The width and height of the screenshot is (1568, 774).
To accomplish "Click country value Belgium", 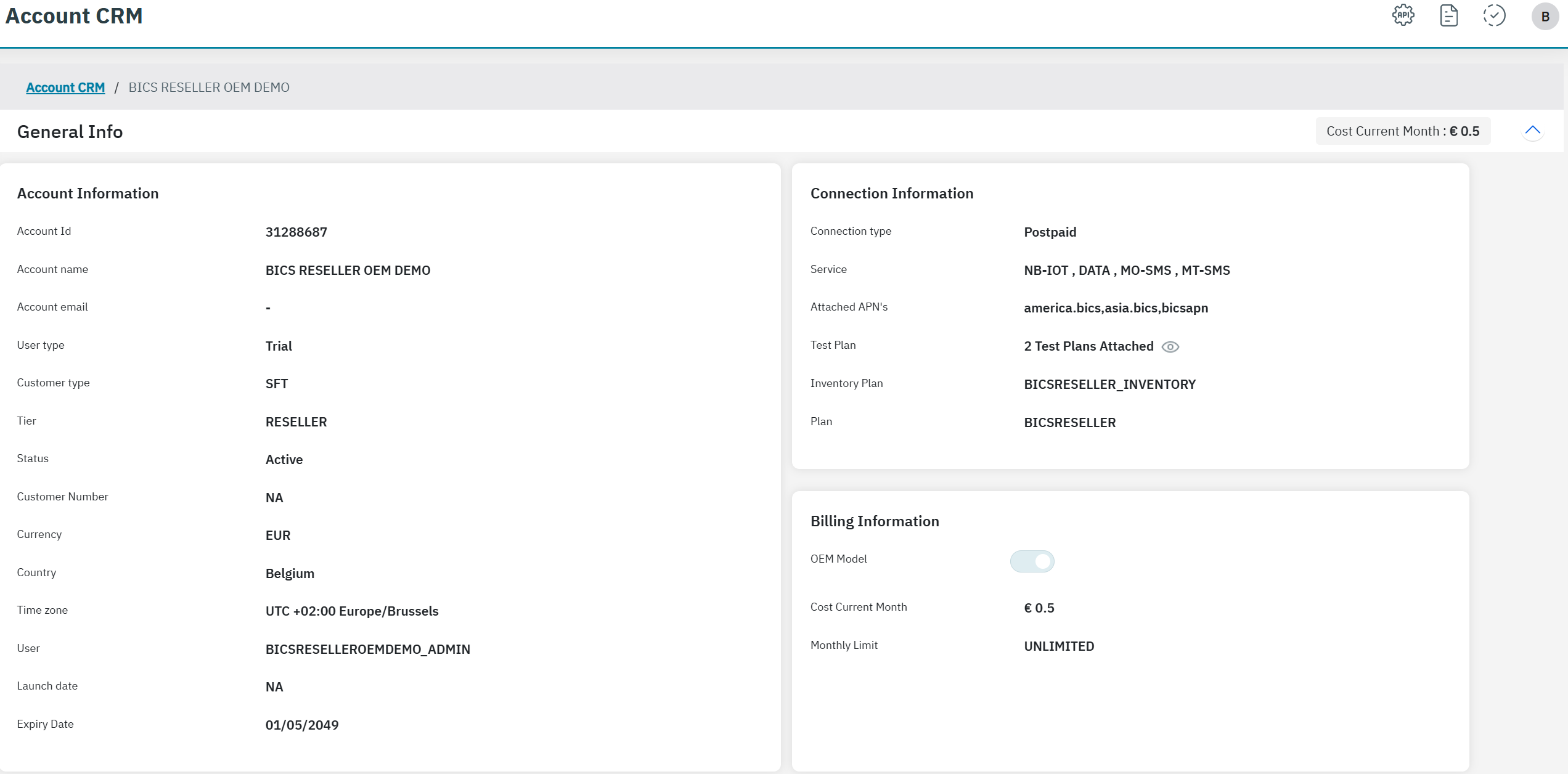I will click(290, 574).
